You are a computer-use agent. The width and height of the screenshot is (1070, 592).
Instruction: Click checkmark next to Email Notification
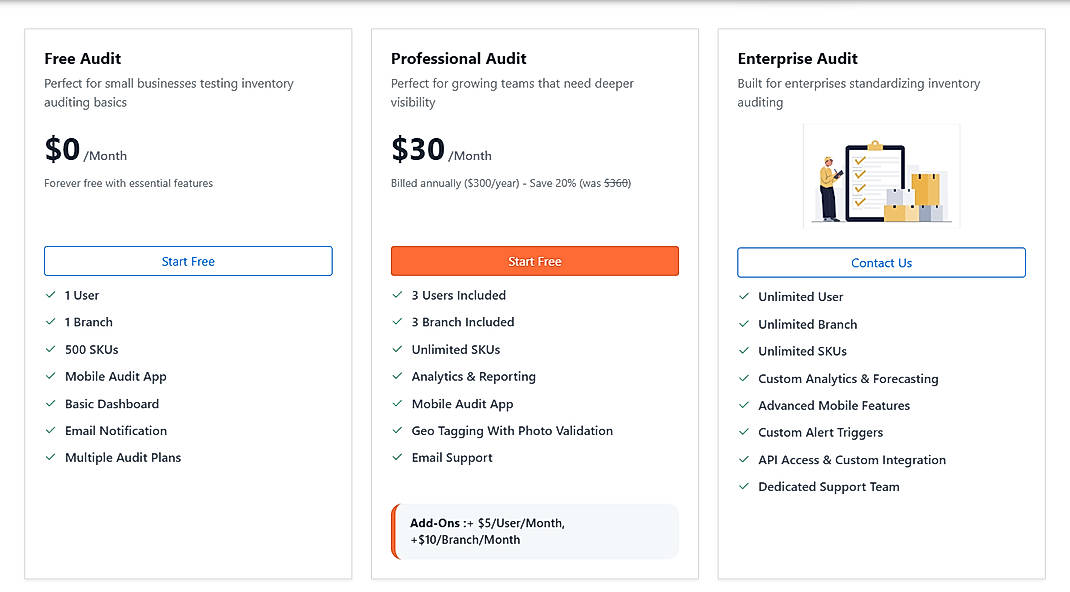[x=50, y=430]
